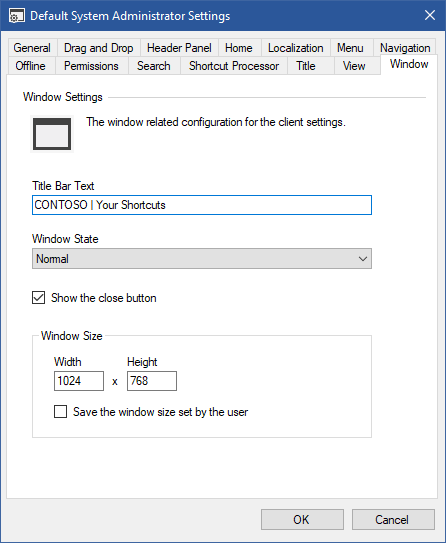
Task: Click the settings app icon in title bar
Action: (x=17, y=16)
